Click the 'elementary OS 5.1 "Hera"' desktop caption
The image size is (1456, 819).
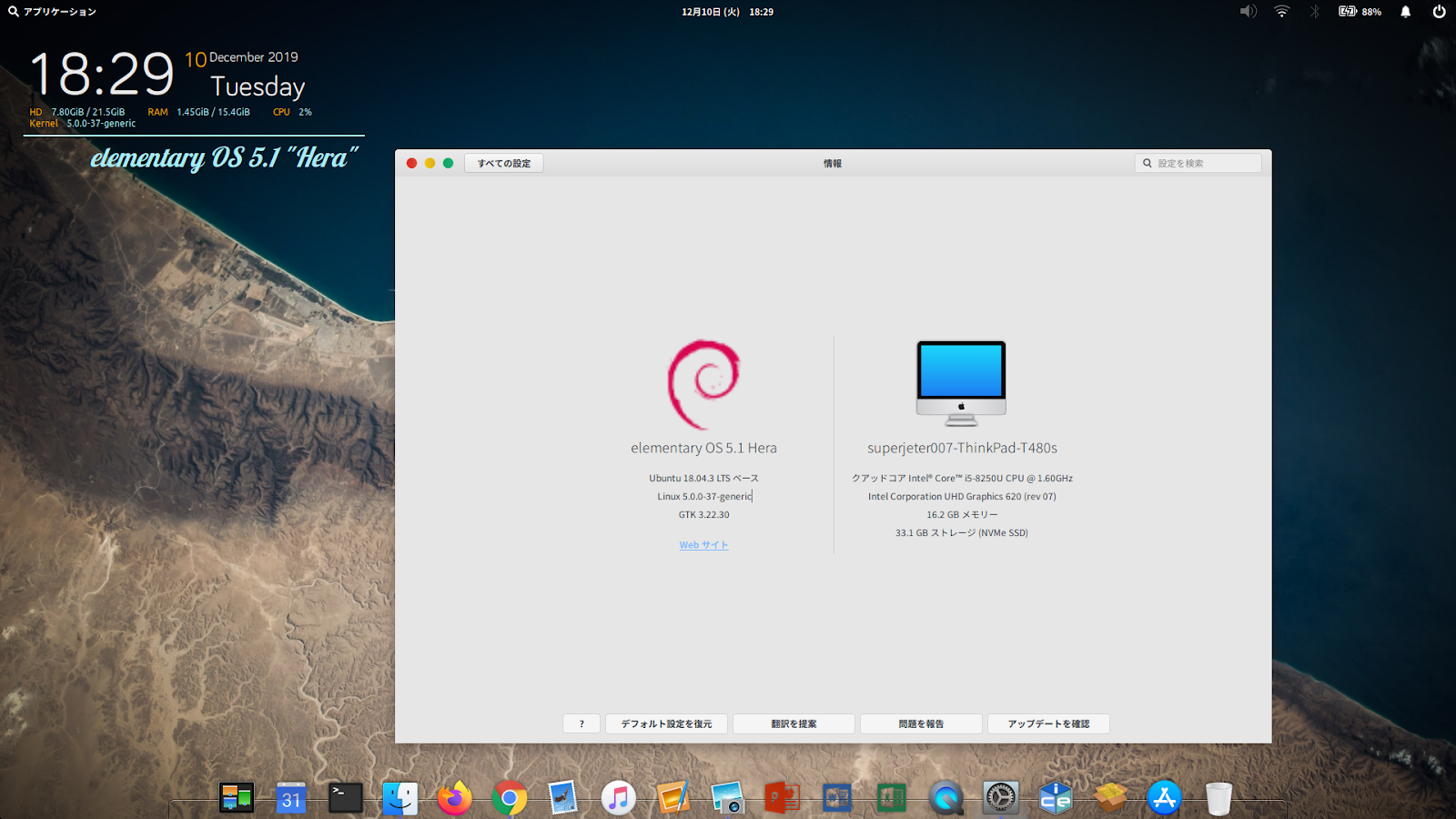(225, 157)
